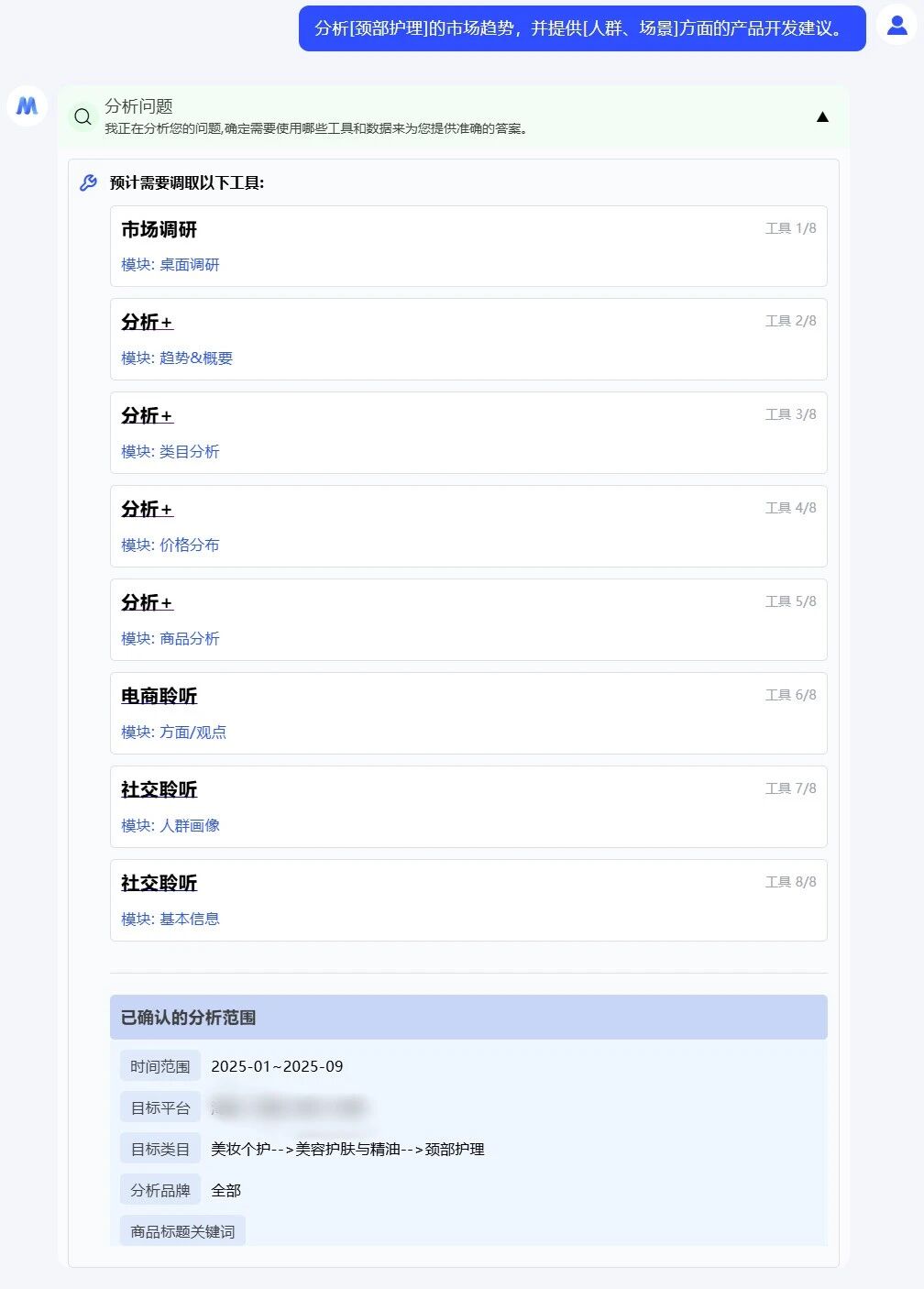This screenshot has height=1289, width=924.
Task: Select the 目标平台 tag
Action: click(x=160, y=1107)
